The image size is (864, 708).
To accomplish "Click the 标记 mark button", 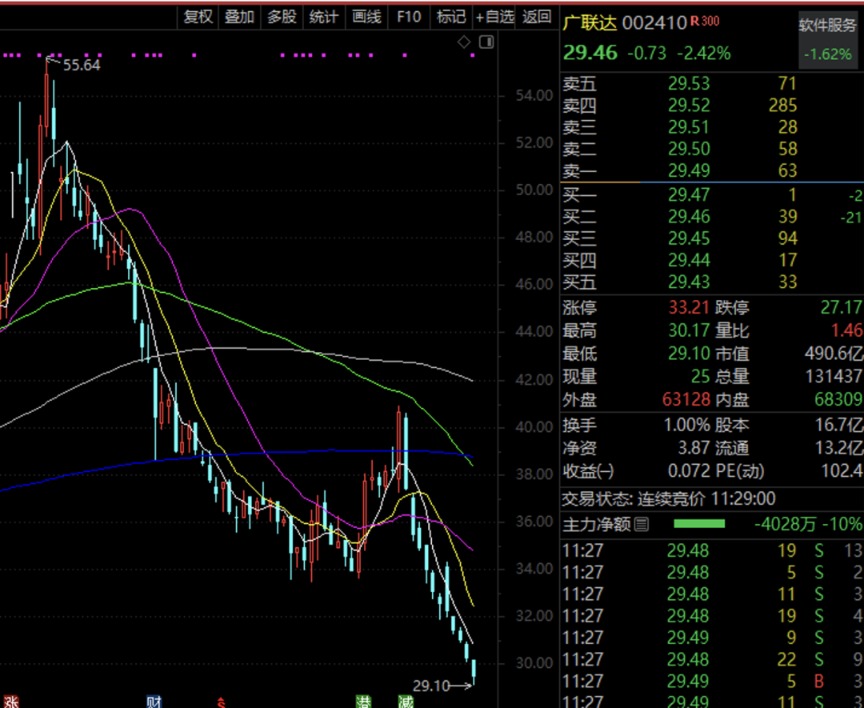I will pyautogui.click(x=451, y=17).
